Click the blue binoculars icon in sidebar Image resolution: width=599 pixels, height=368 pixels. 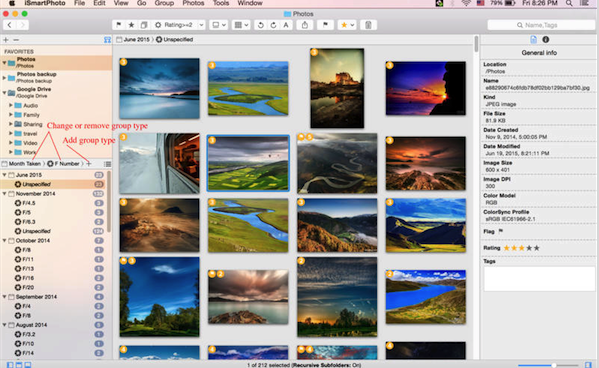pos(107,40)
